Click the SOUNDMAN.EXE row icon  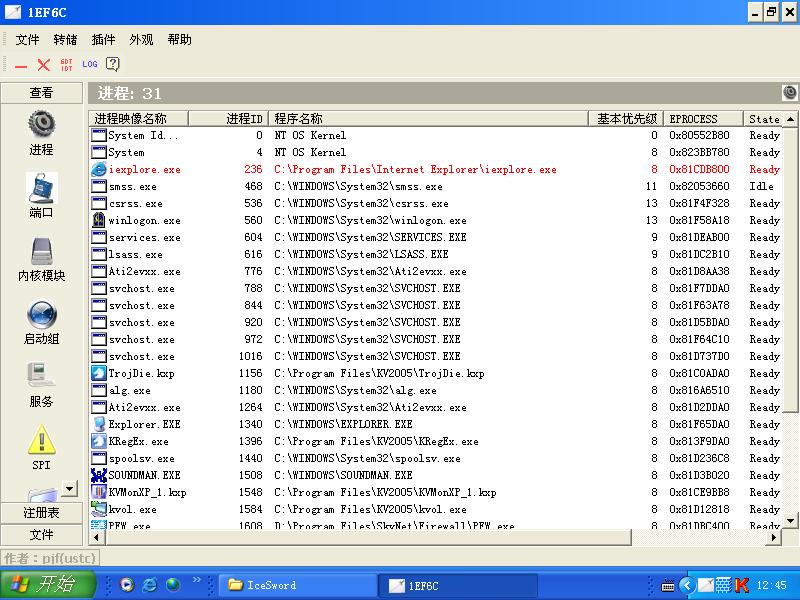[98, 475]
